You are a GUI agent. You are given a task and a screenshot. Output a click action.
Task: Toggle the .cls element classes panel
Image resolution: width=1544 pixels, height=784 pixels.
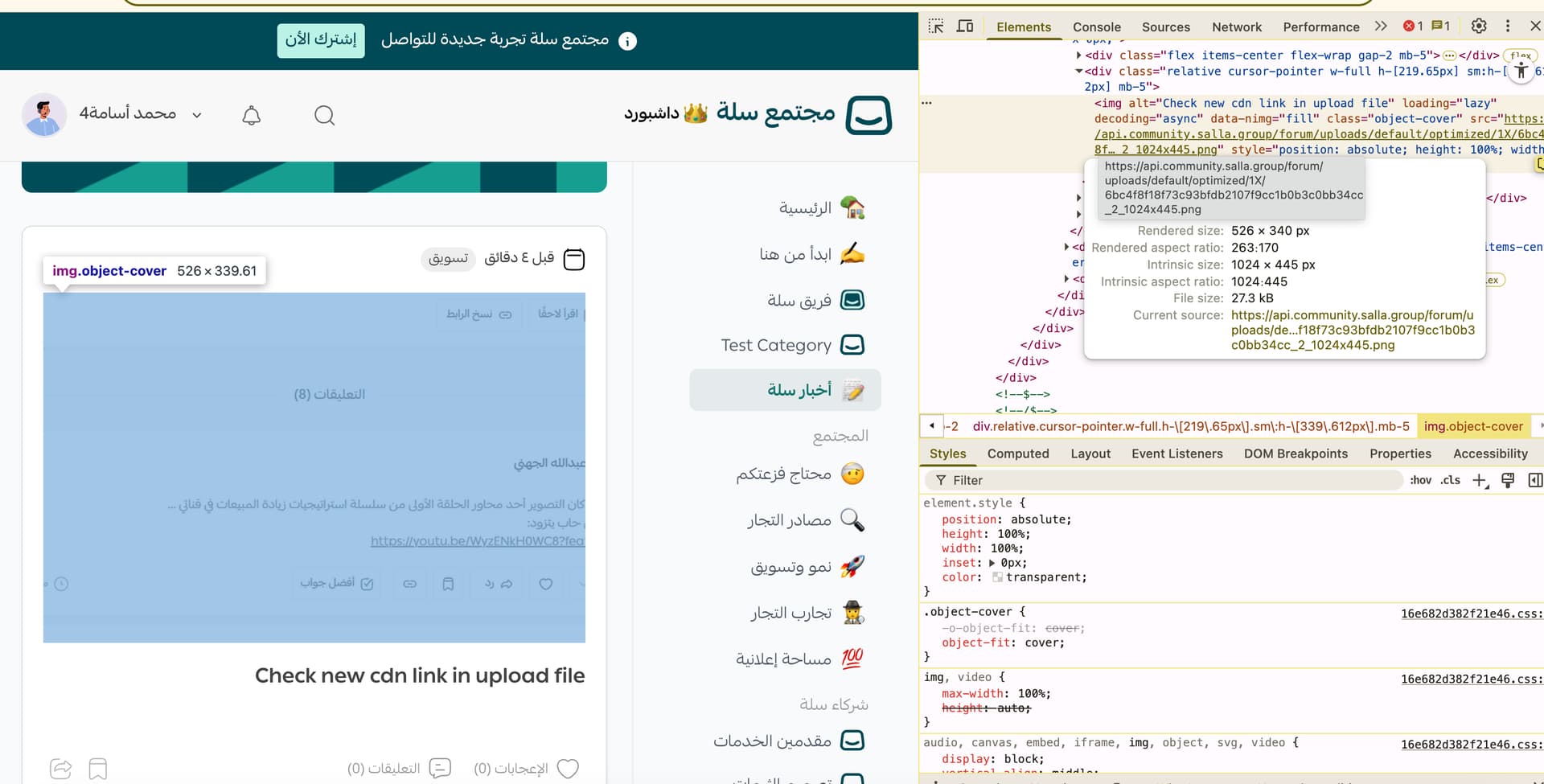point(1450,480)
